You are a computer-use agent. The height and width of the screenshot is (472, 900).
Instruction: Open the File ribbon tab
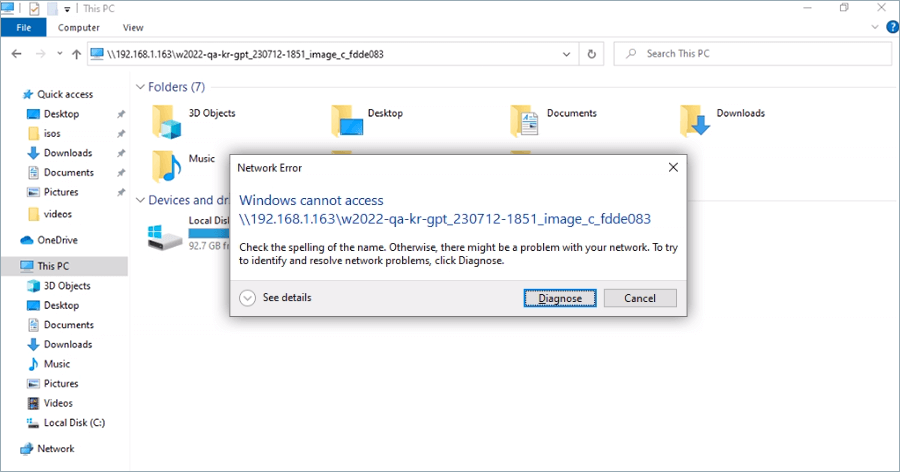coord(24,28)
